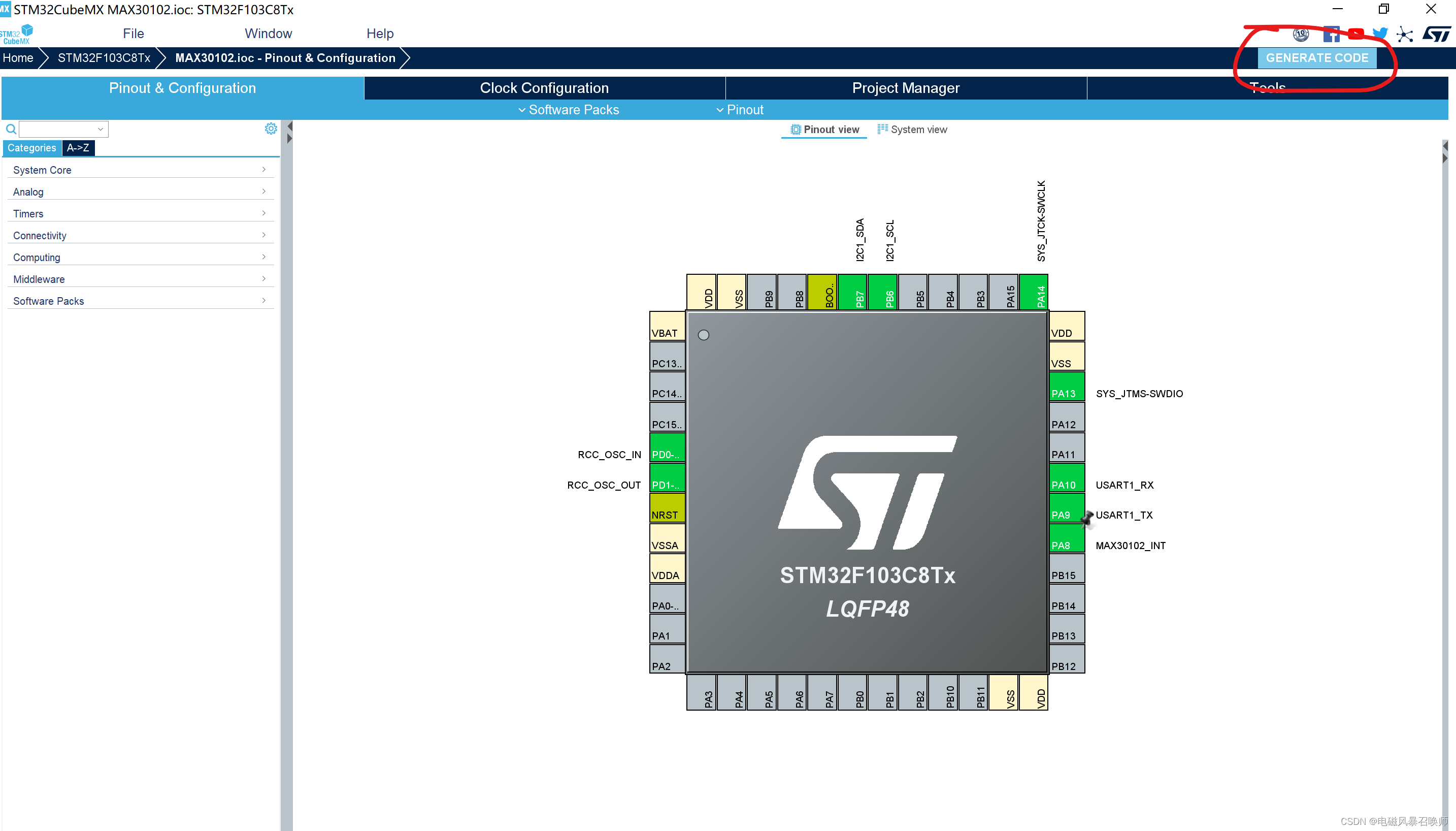The height and width of the screenshot is (831, 1456).
Task: Click the YouTube channel icon
Action: [1357, 34]
